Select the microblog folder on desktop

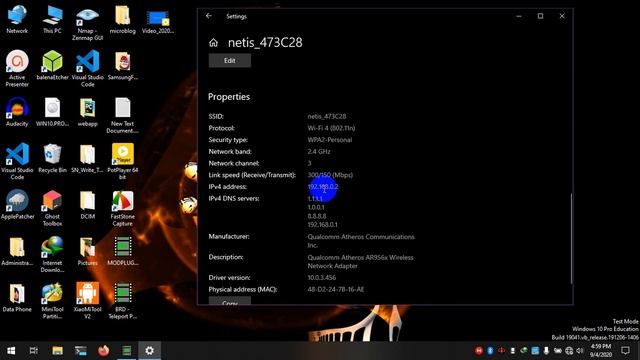click(x=122, y=20)
